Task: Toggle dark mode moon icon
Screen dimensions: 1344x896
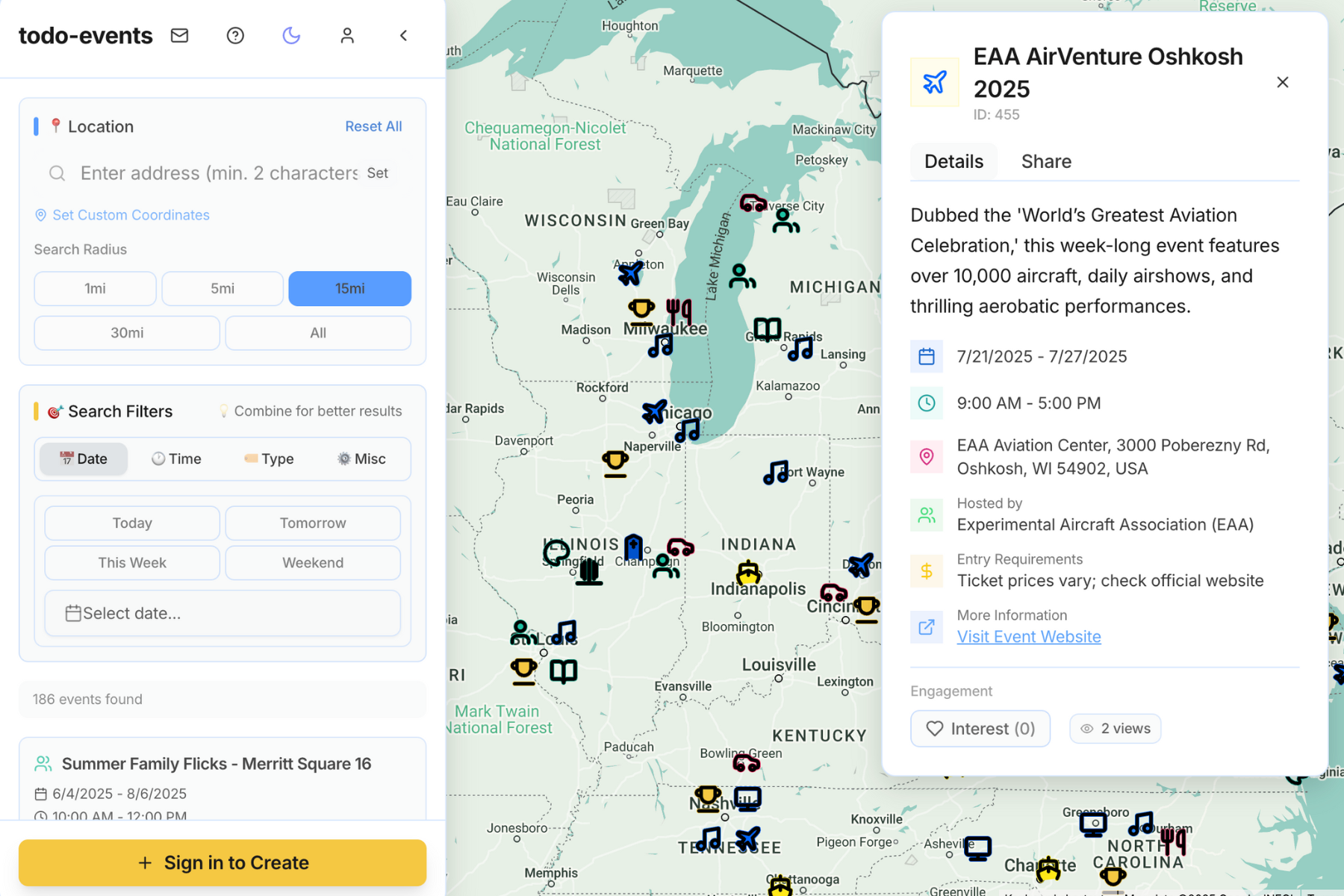Action: click(291, 35)
